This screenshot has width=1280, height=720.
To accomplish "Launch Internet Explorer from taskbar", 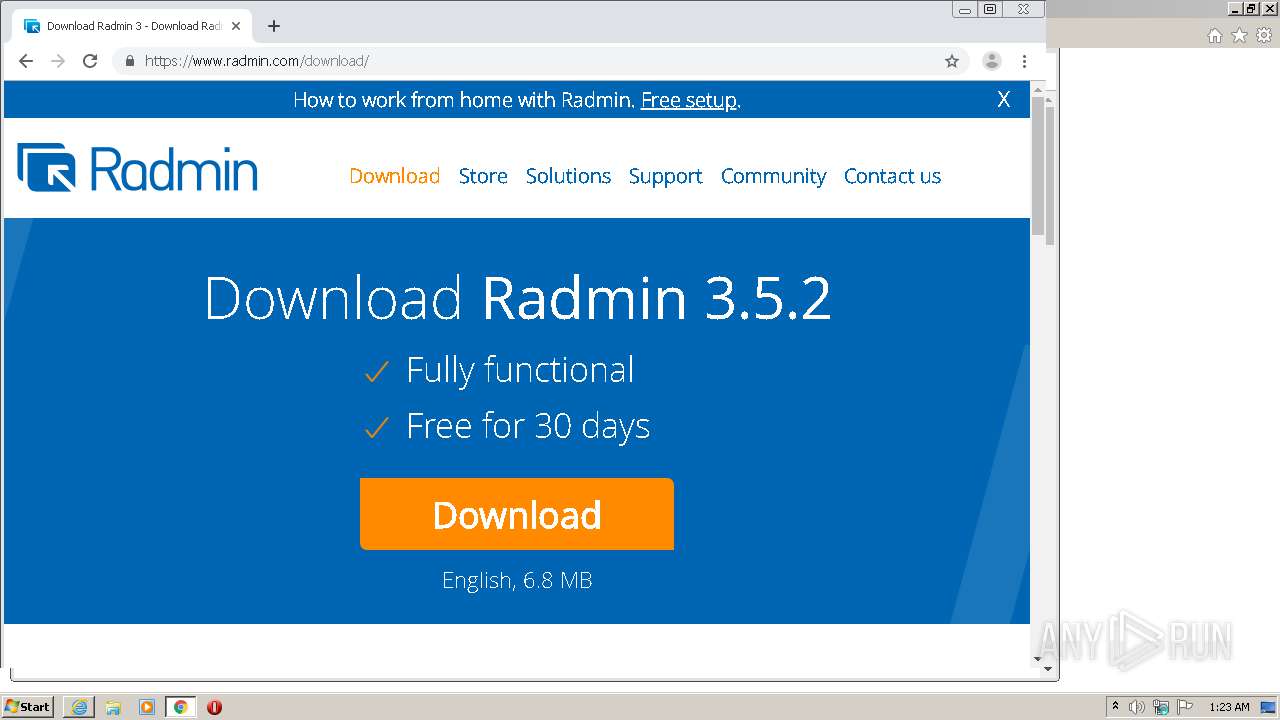I will 79,707.
